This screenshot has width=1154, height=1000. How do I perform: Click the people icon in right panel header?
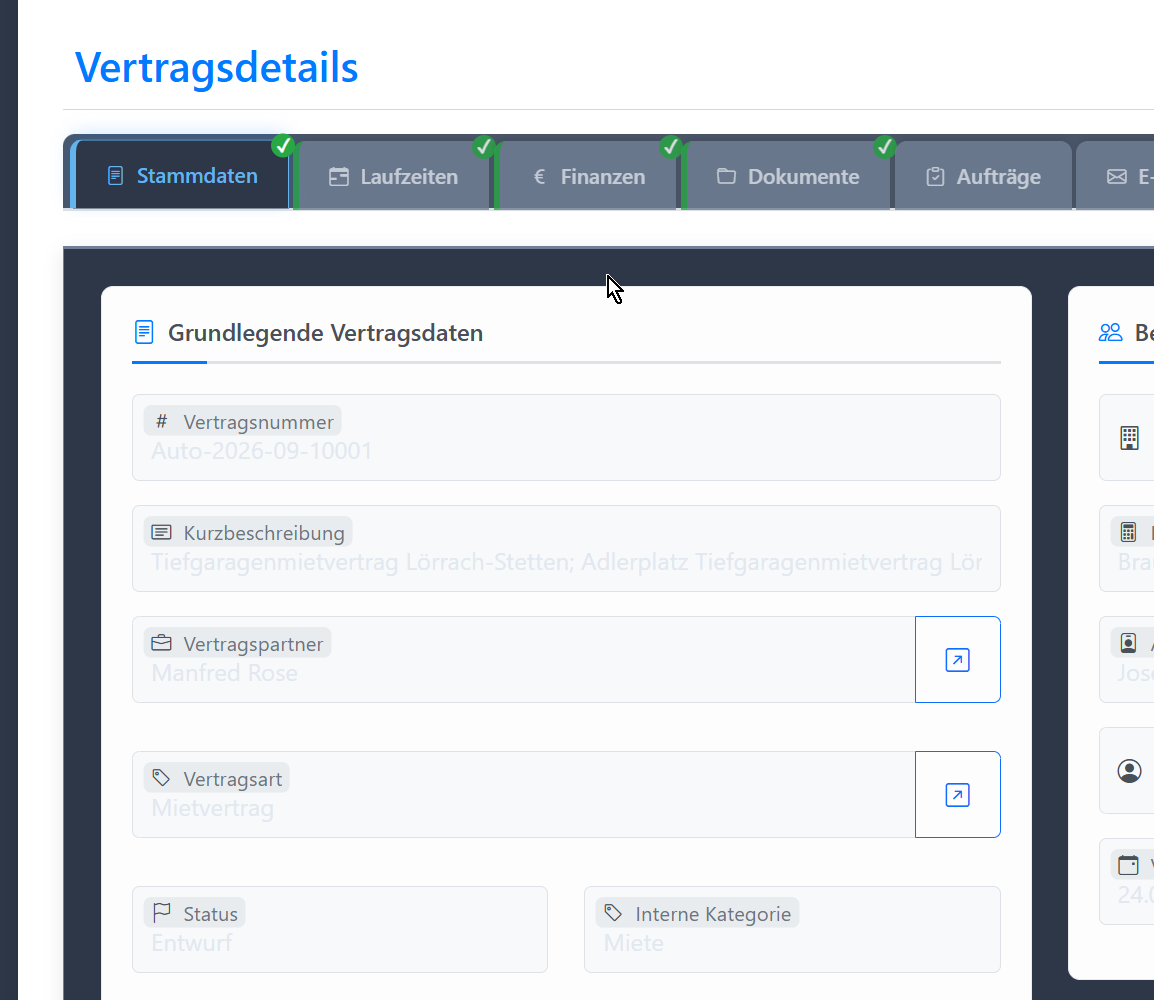[x=1111, y=333]
